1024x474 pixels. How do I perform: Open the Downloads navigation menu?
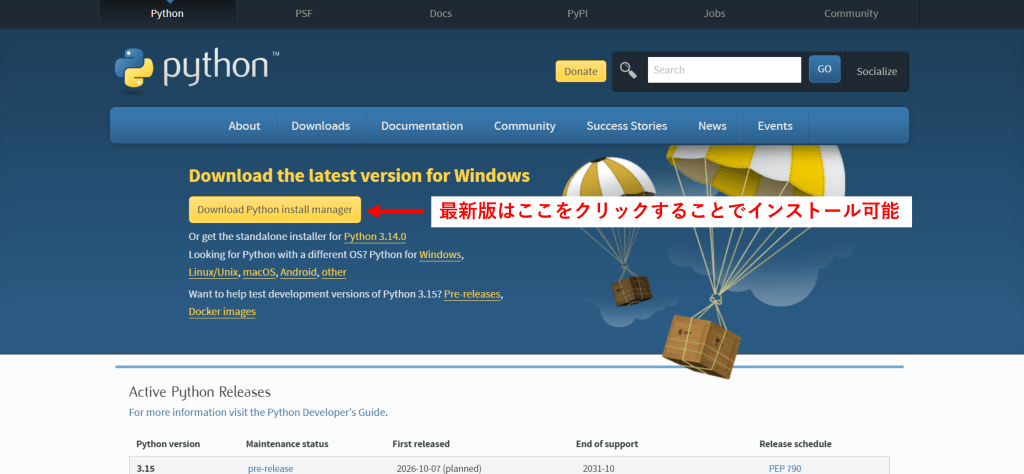[321, 126]
